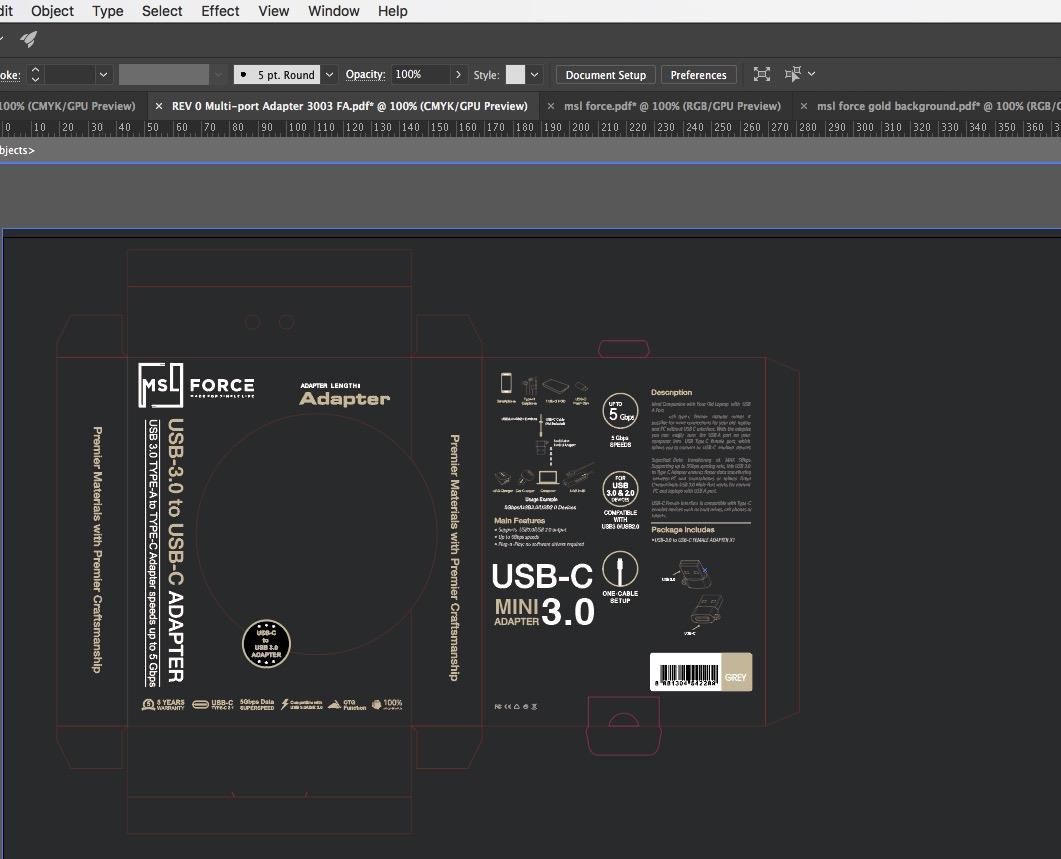Open the Window menu
Image resolution: width=1061 pixels, height=859 pixels.
[x=333, y=11]
